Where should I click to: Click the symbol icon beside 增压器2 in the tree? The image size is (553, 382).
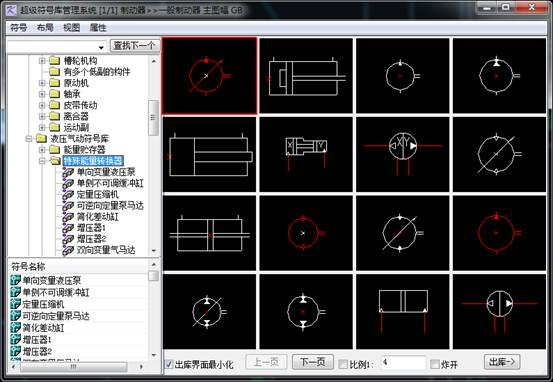pyautogui.click(x=68, y=239)
